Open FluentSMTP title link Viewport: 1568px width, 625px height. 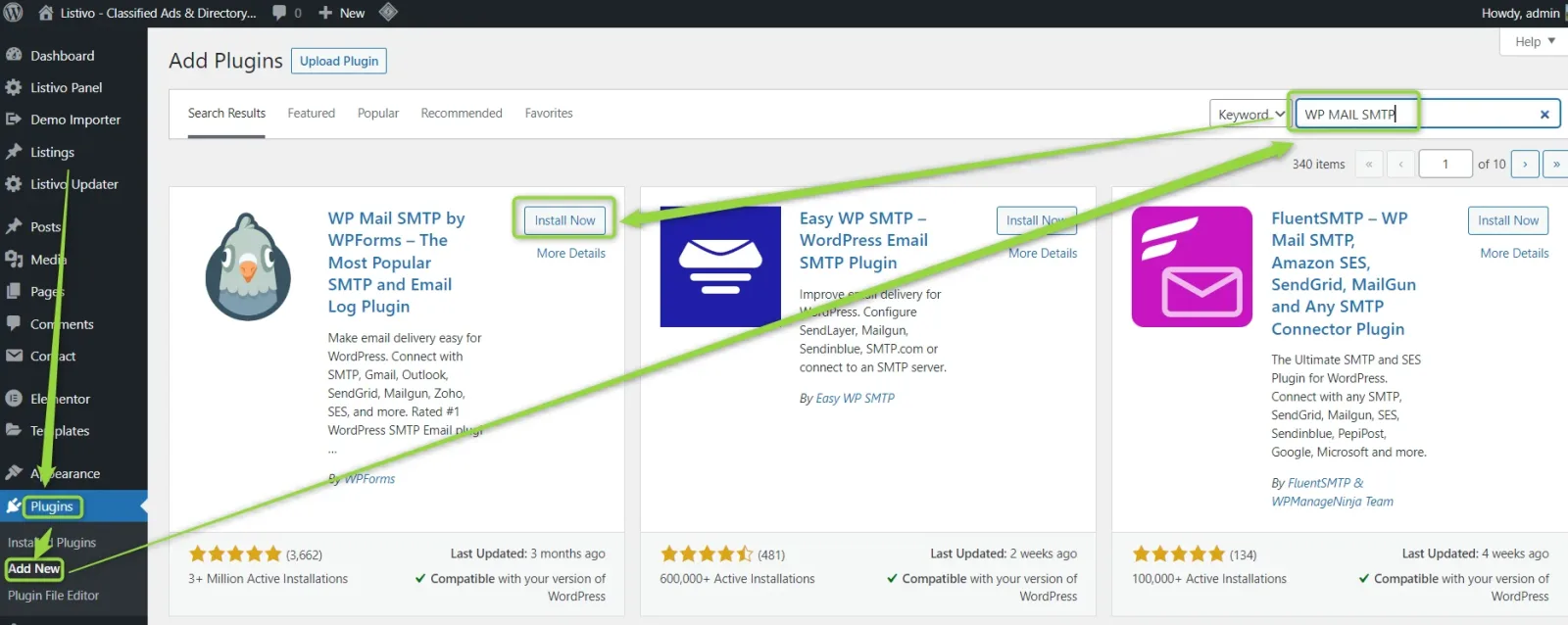pyautogui.click(x=1343, y=273)
